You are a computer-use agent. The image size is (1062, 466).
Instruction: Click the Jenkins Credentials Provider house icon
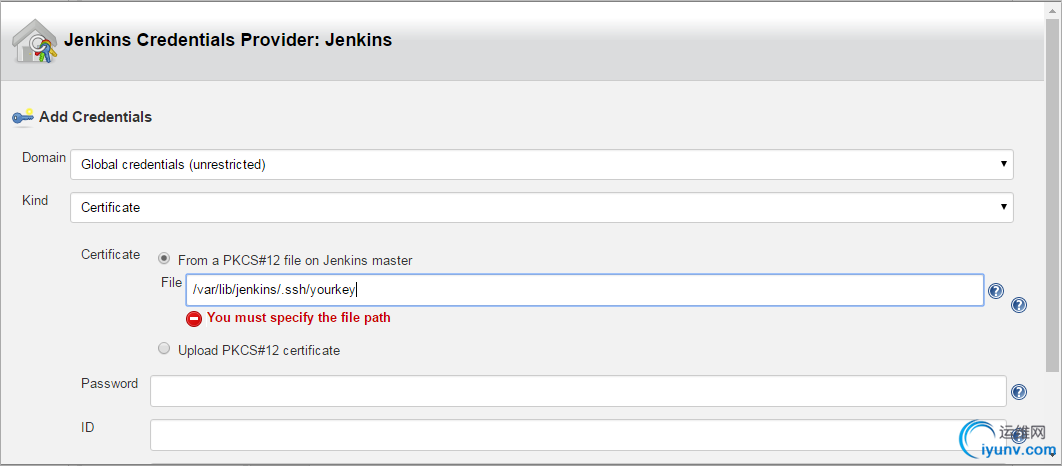click(35, 41)
